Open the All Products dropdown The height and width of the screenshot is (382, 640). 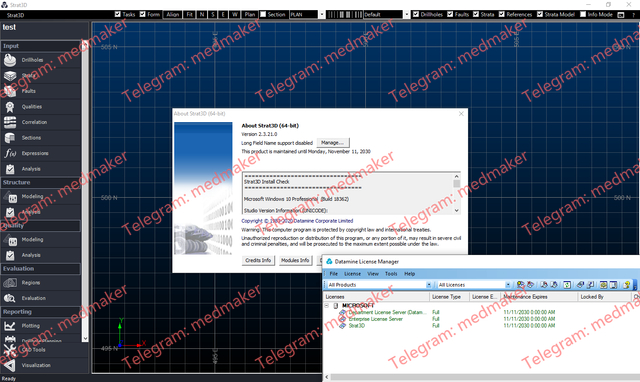coord(429,285)
